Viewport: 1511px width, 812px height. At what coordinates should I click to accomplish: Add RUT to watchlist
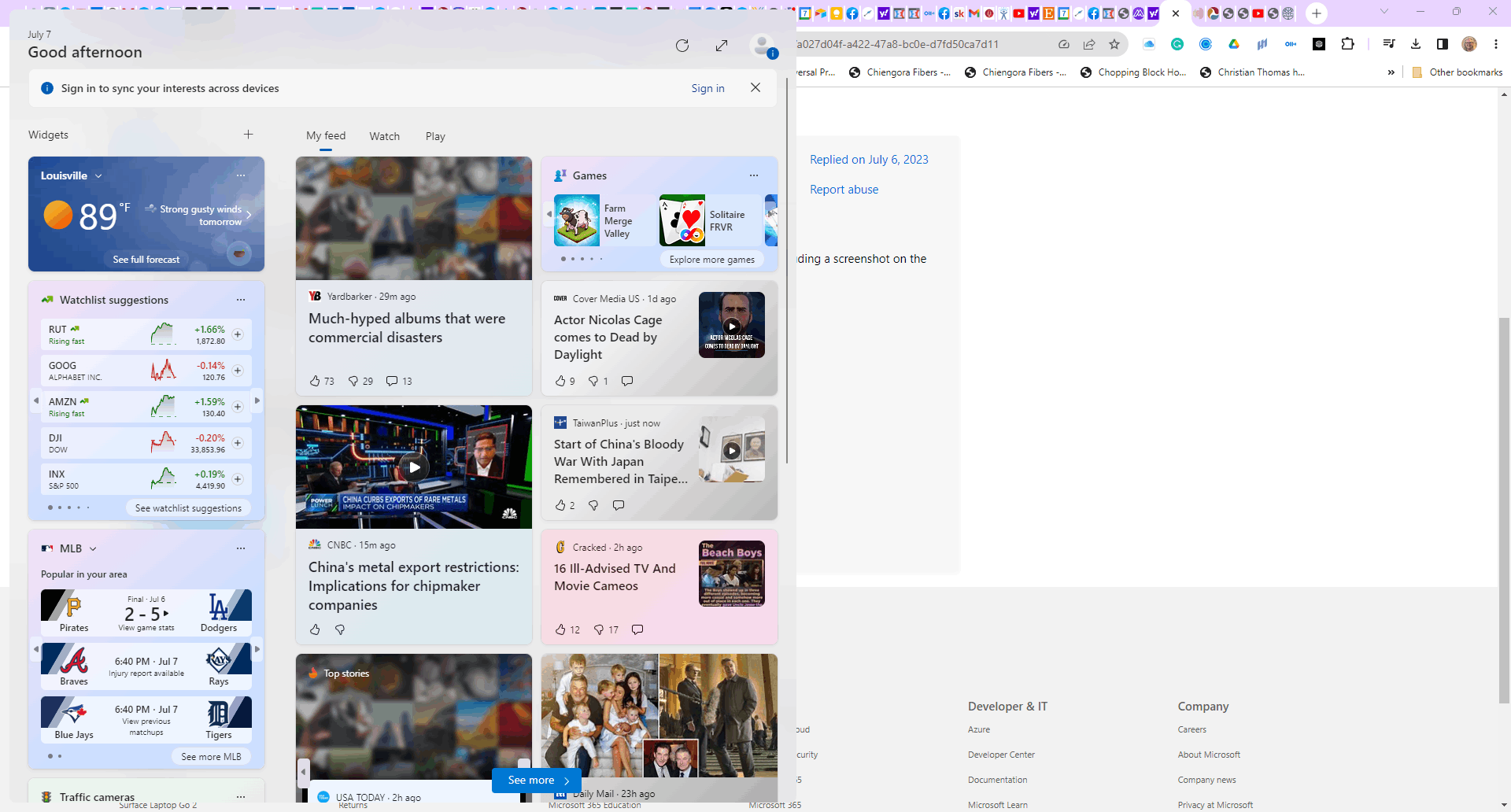(x=238, y=334)
